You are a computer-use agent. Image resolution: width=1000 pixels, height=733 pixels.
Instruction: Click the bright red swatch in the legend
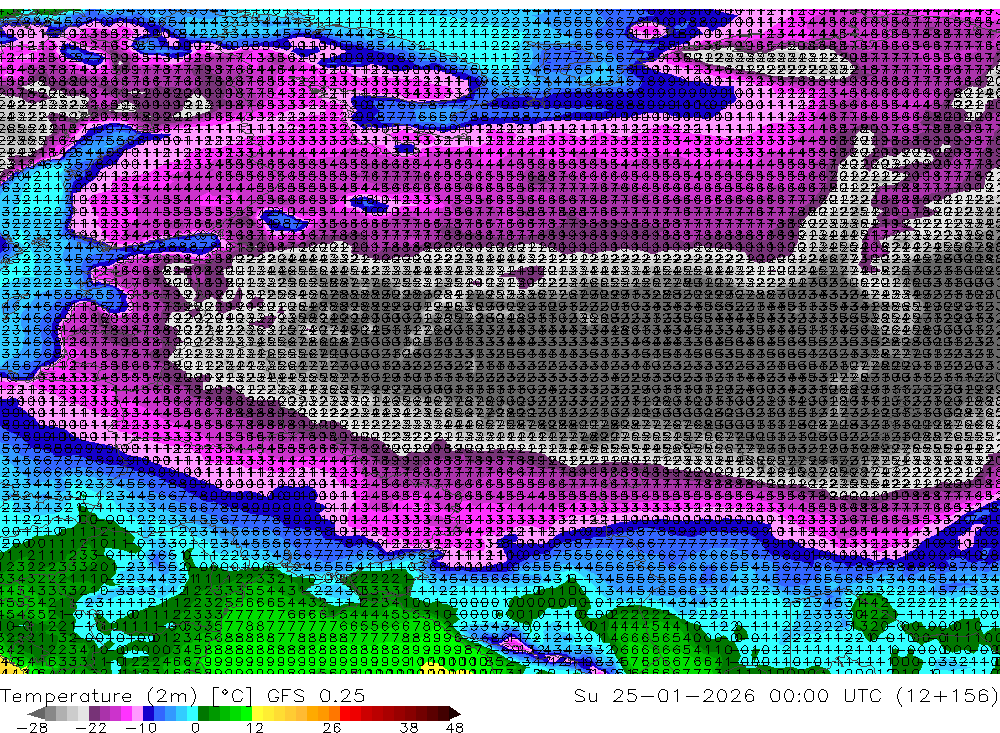[345, 713]
